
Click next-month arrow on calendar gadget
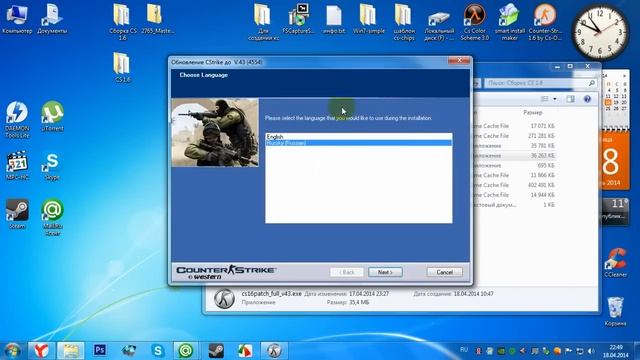[624, 76]
